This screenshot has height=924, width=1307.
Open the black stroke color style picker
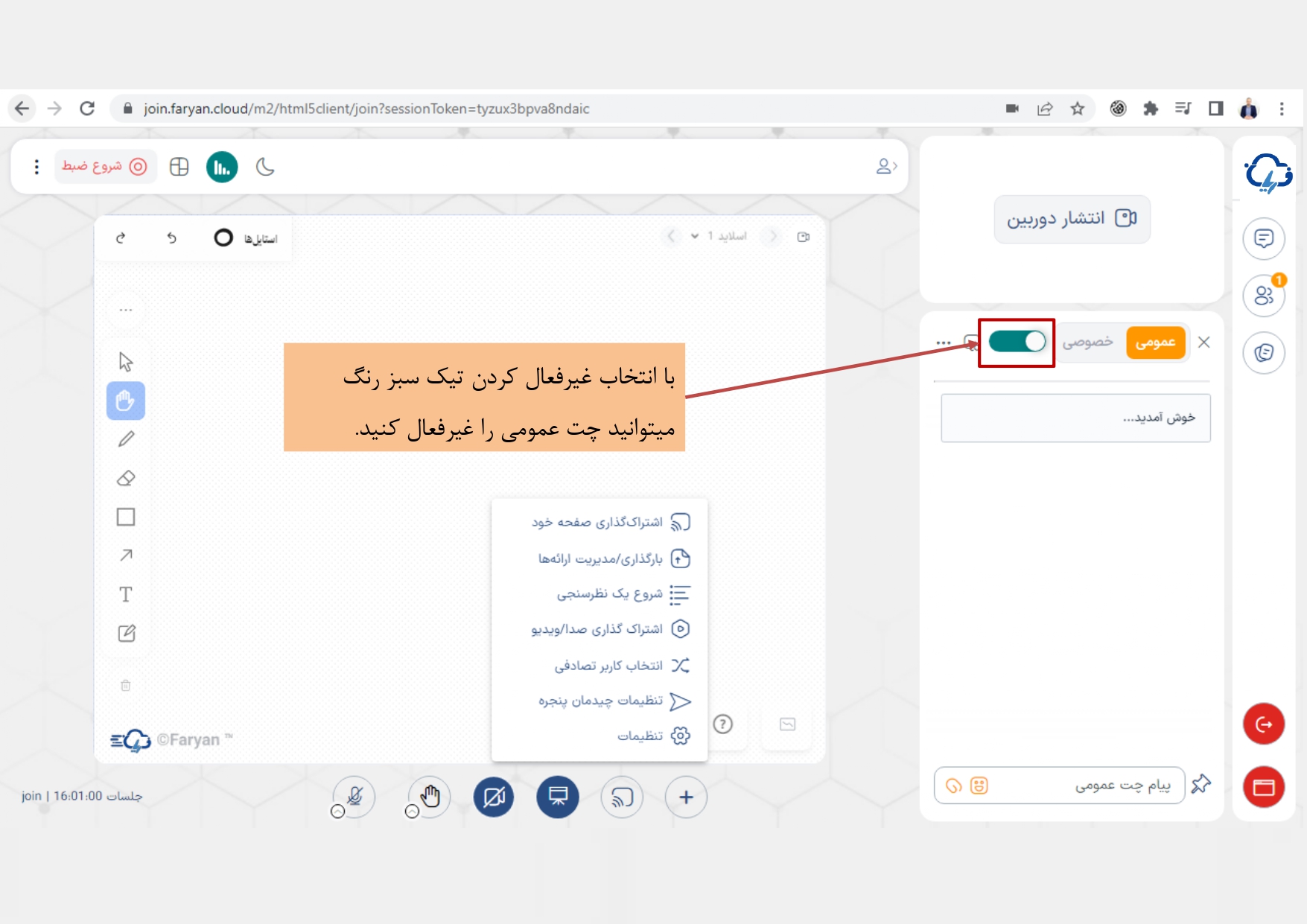click(x=223, y=238)
